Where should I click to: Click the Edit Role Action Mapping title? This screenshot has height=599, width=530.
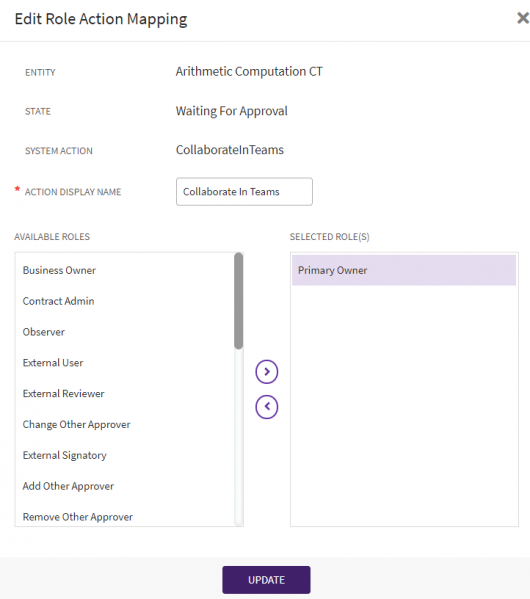coord(101,19)
